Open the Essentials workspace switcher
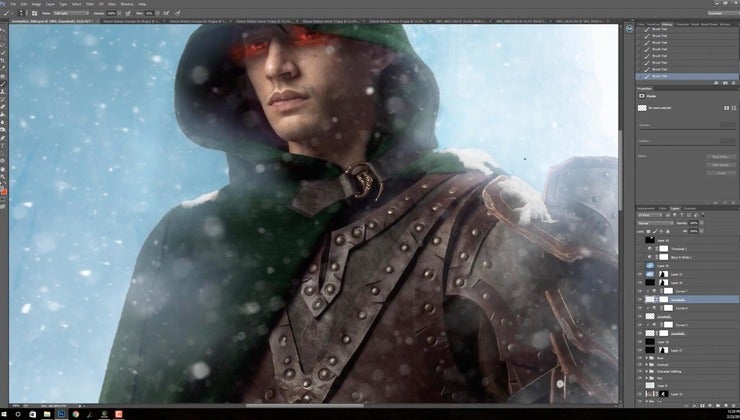The height and width of the screenshot is (420, 740). click(x=722, y=13)
